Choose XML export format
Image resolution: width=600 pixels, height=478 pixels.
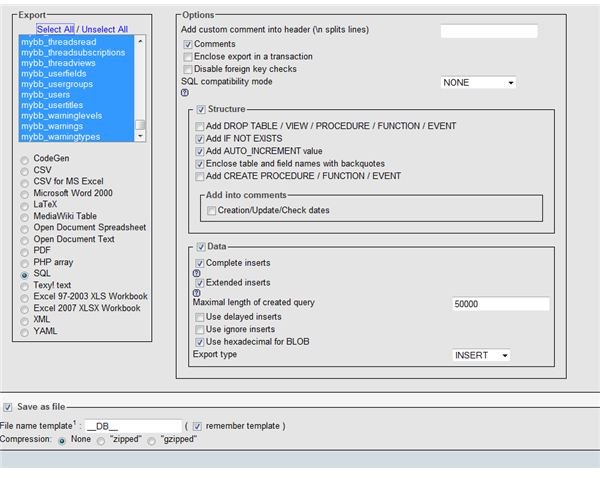[x=24, y=321]
